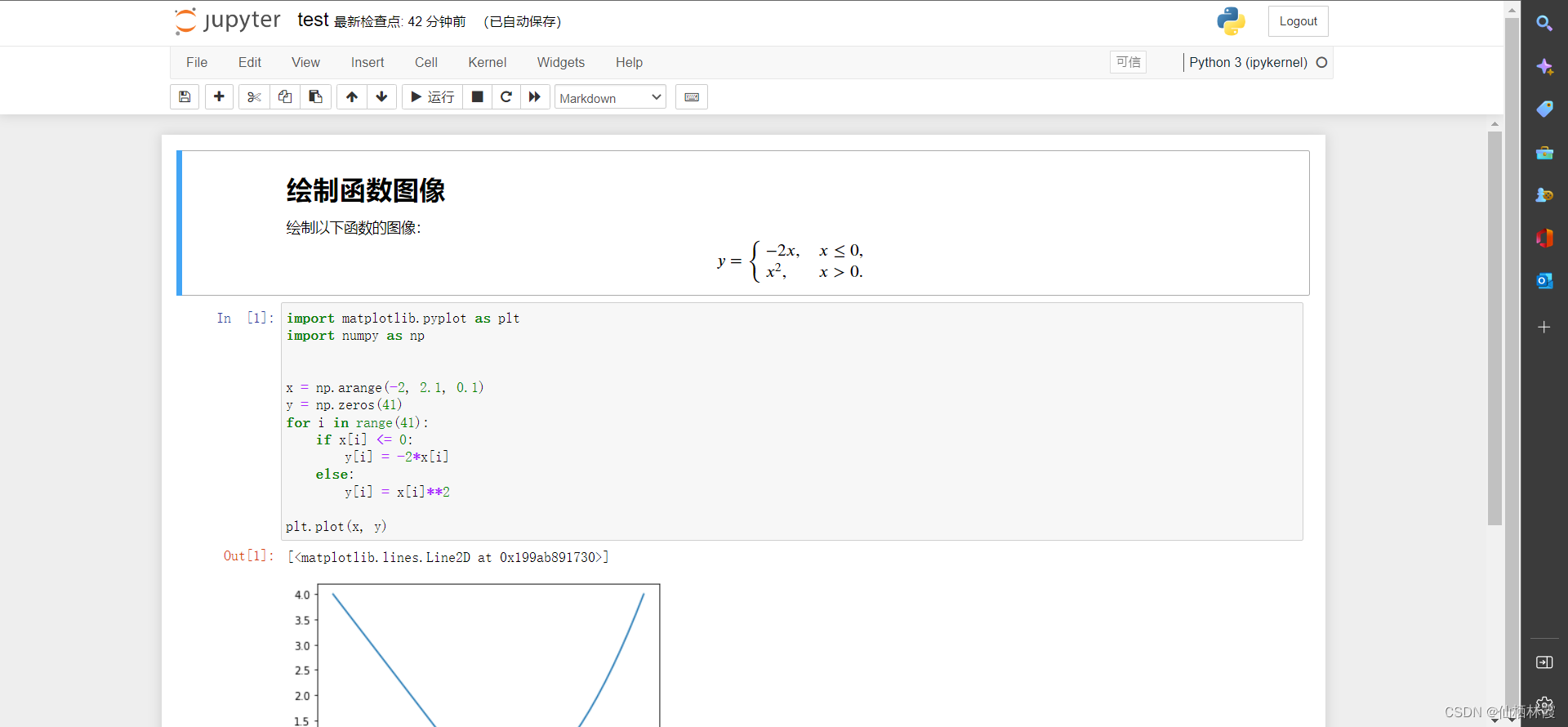Image resolution: width=1568 pixels, height=727 pixels.
Task: Open the Kernel menu
Action: tap(488, 63)
